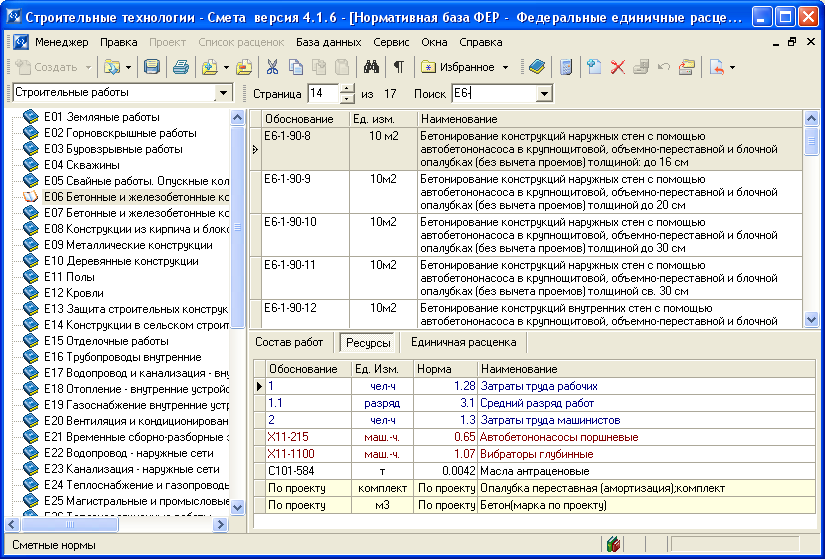Click the binoculars Find icon

point(371,67)
